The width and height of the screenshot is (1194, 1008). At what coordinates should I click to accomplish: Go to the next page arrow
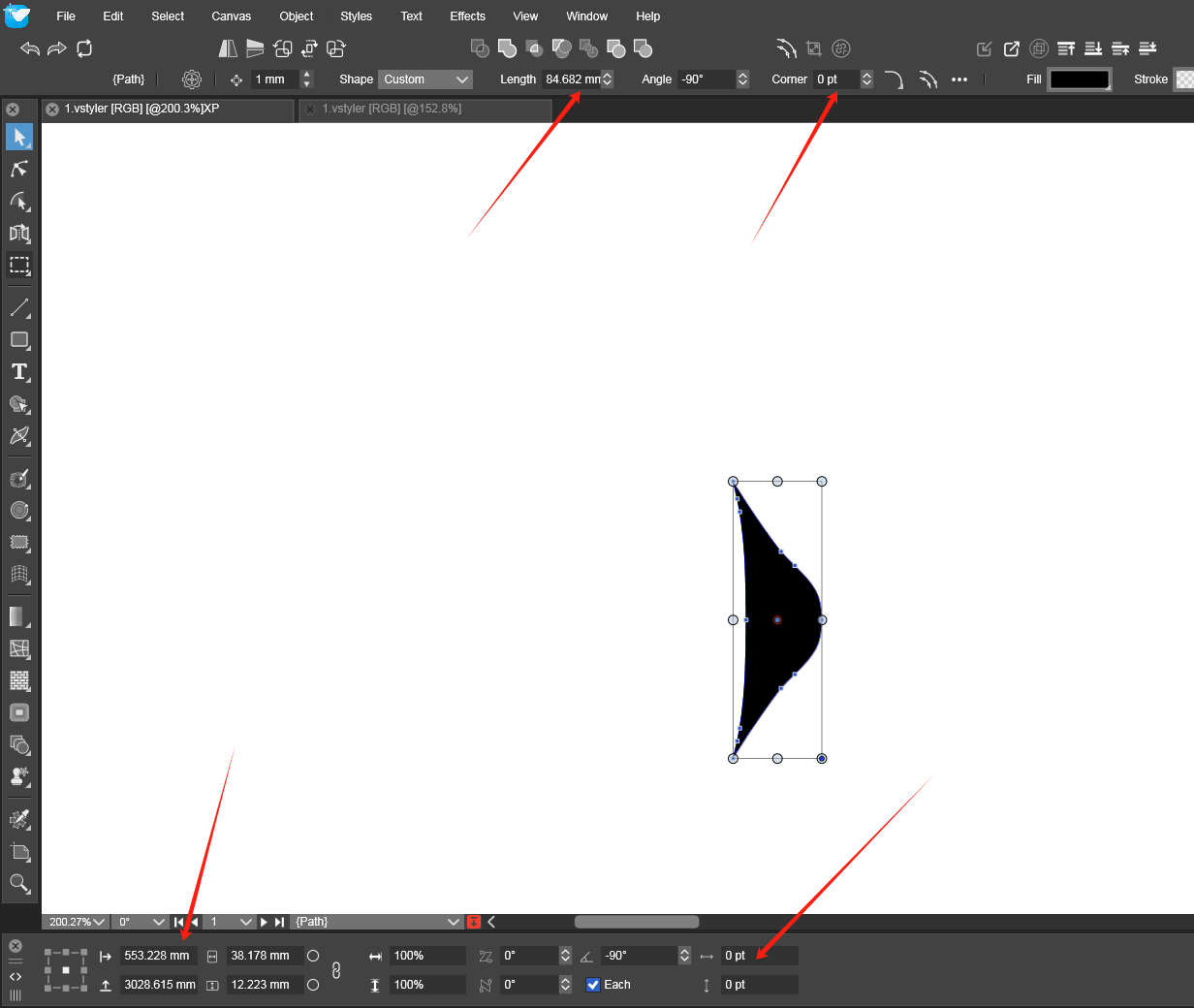(264, 922)
